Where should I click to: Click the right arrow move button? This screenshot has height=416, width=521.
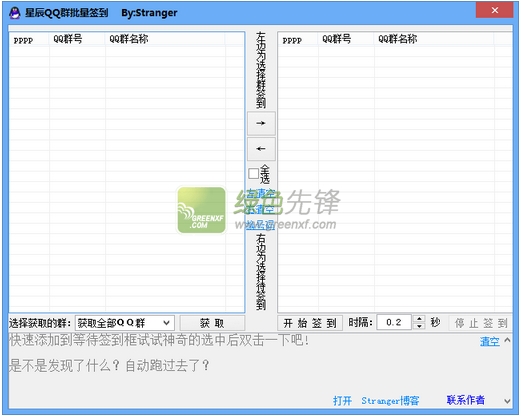(261, 123)
